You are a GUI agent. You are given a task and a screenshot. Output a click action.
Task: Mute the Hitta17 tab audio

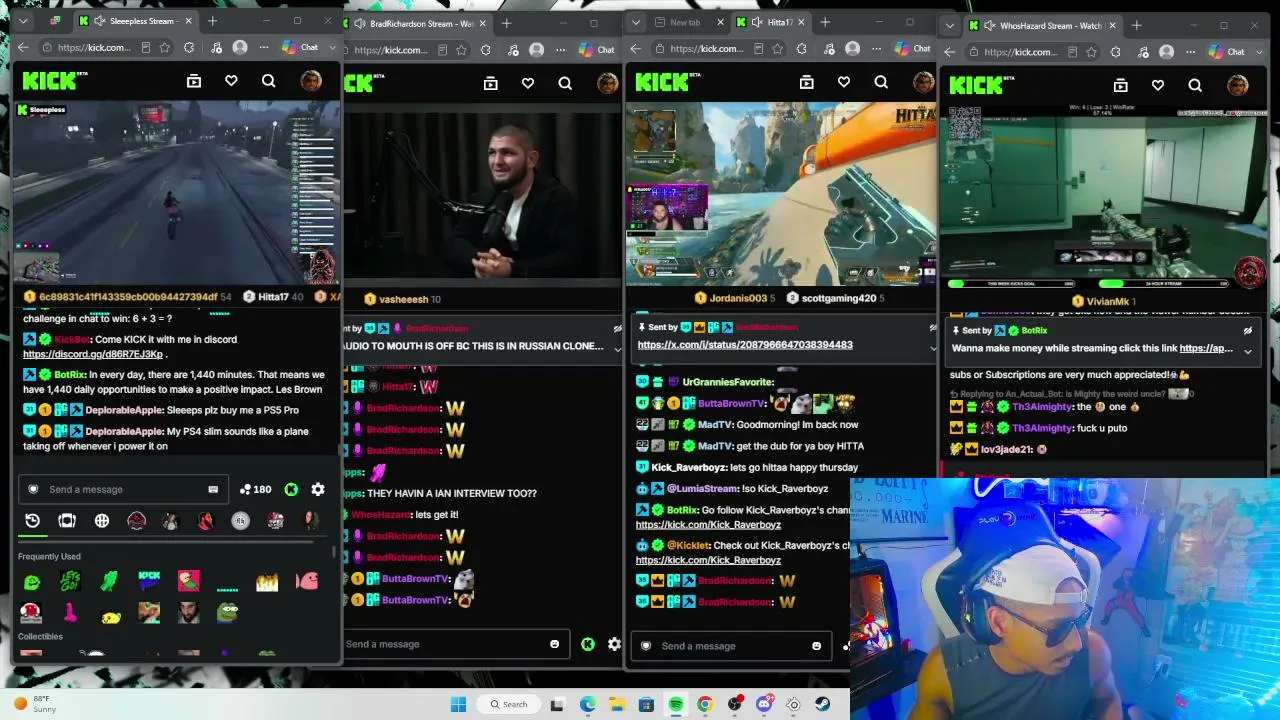(x=757, y=22)
